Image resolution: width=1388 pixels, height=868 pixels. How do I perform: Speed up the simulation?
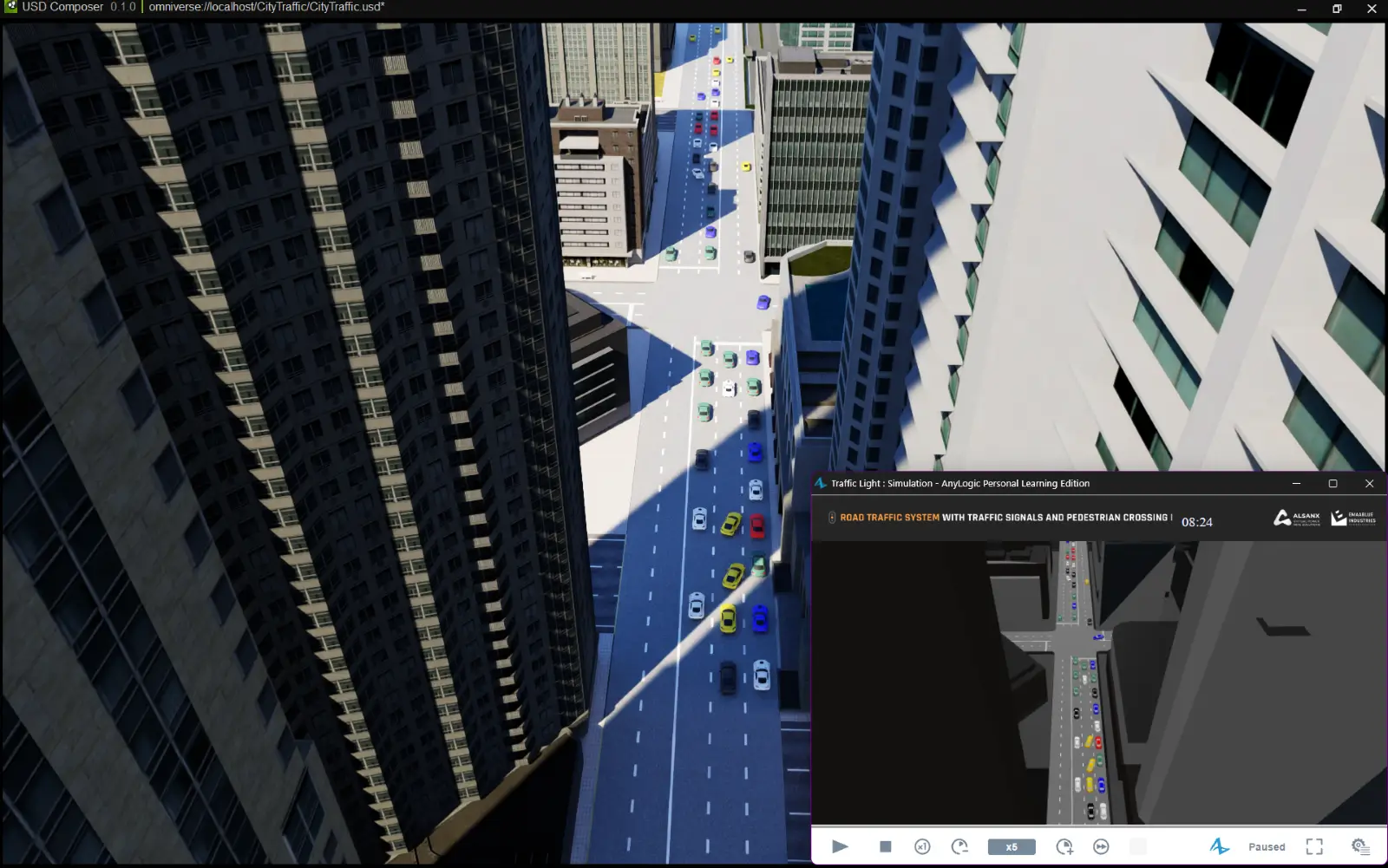click(1064, 846)
